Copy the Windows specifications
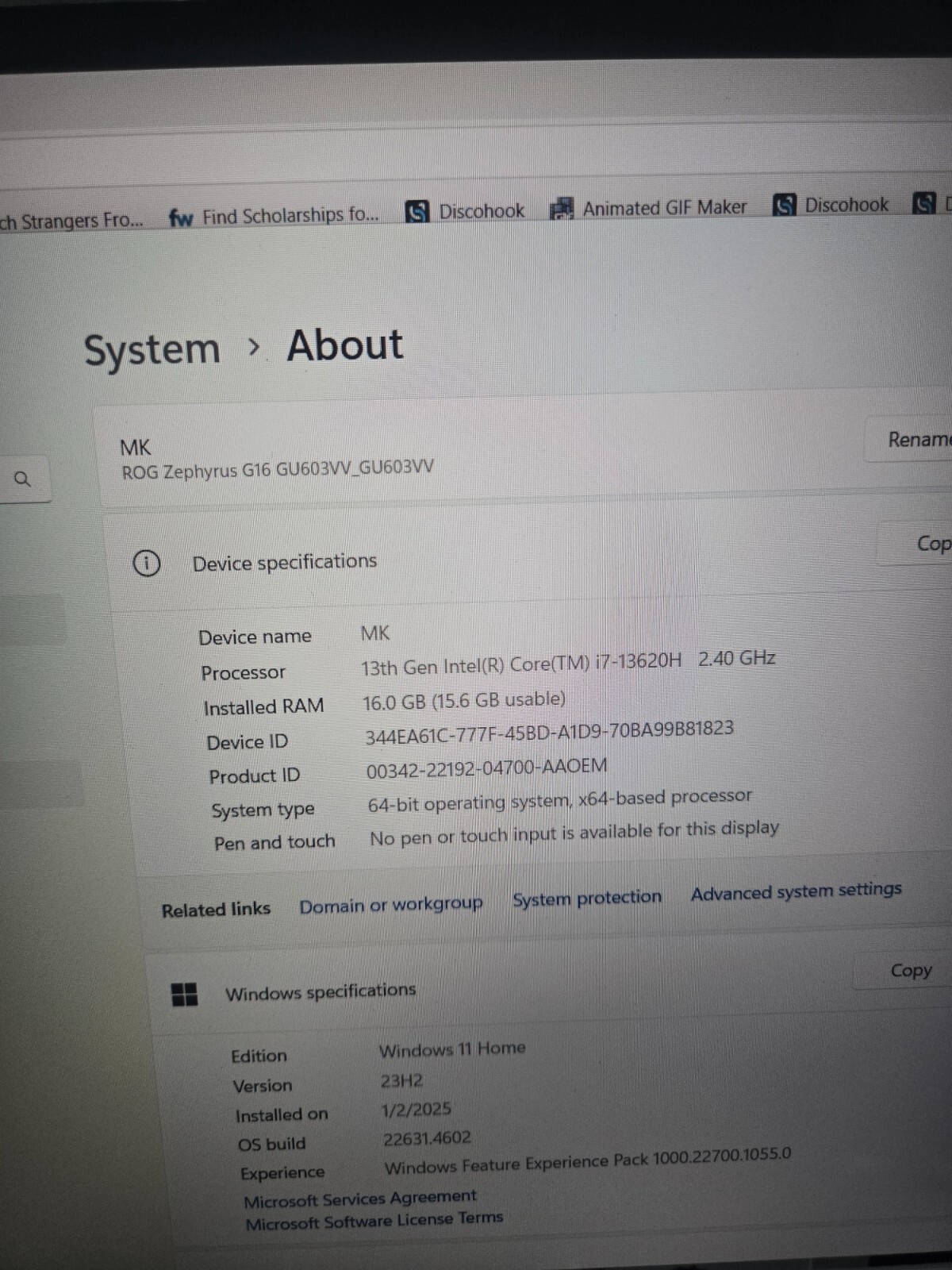Viewport: 952px width, 1270px height. 904,971
